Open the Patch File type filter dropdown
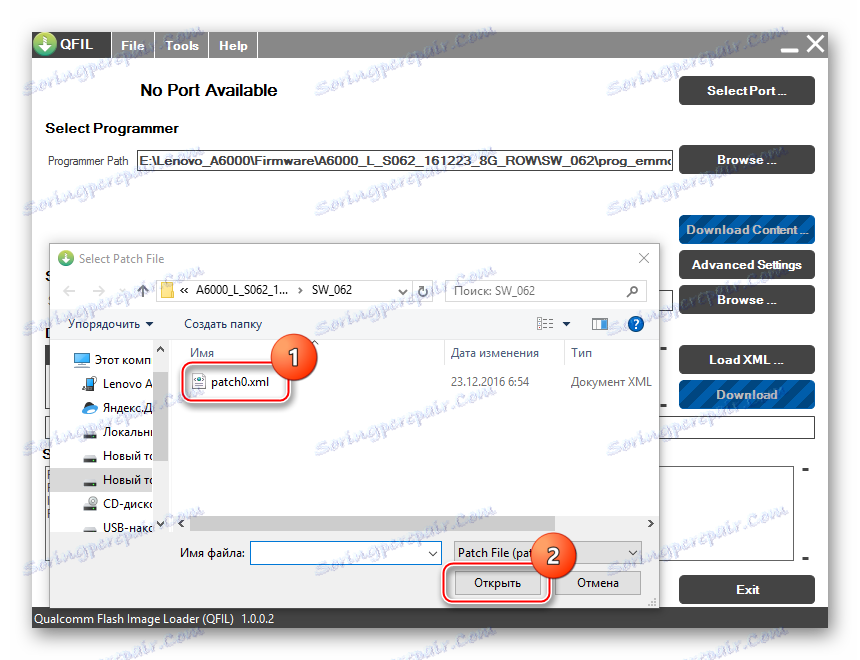Image resolution: width=860 pixels, height=660 pixels. (x=547, y=552)
